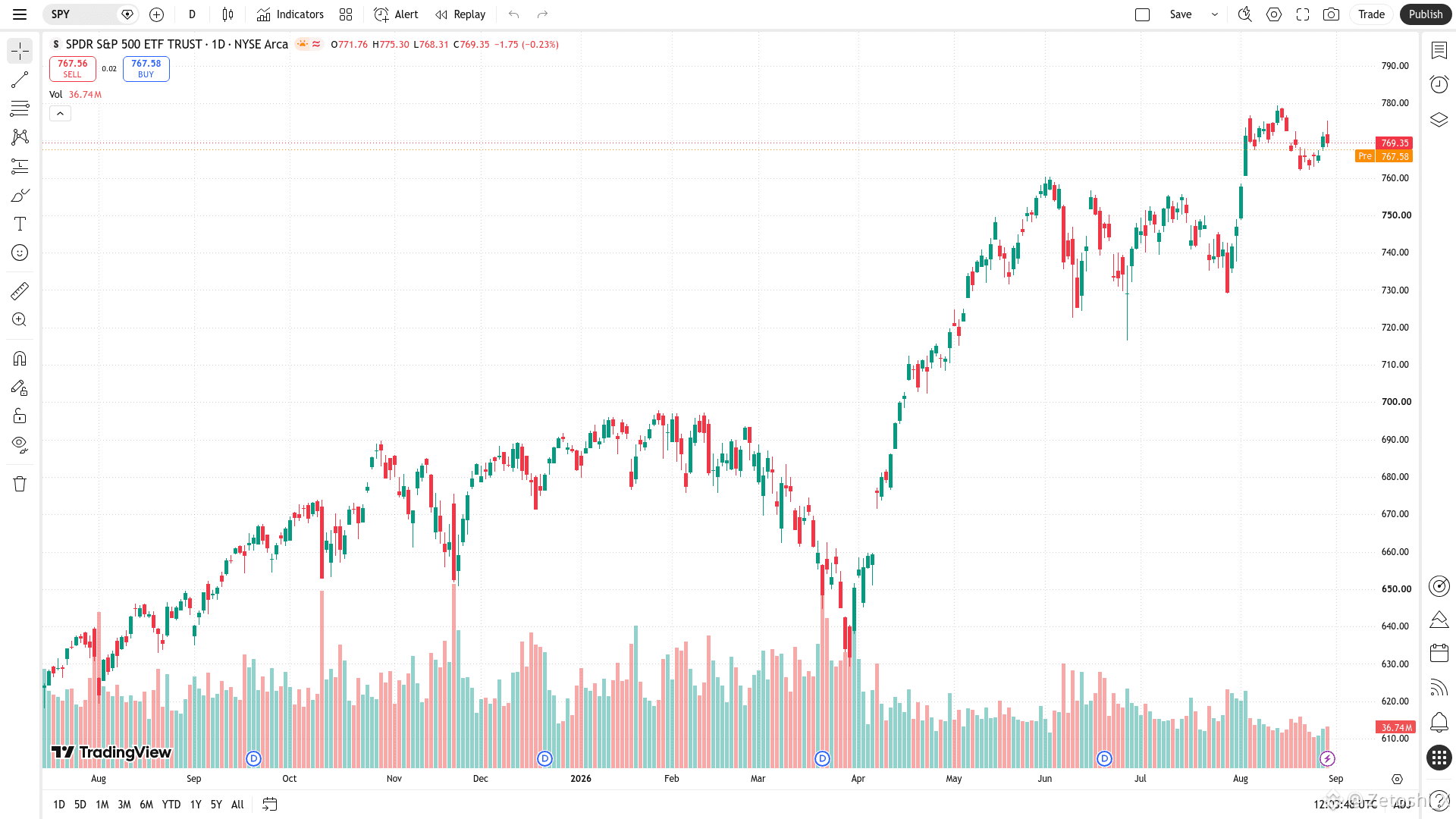Open price scale settings gear
The height and width of the screenshot is (819, 1456).
coord(1397,779)
